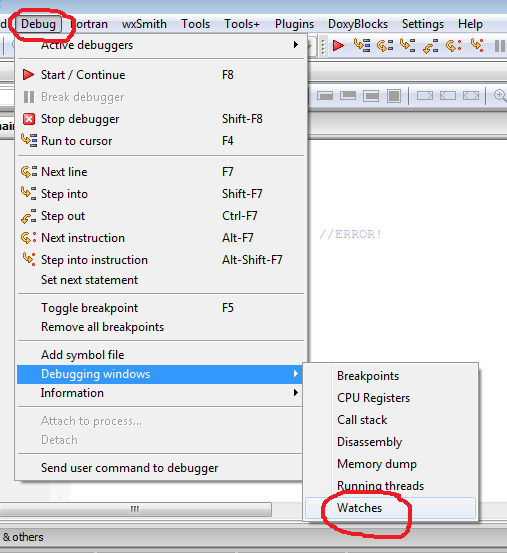The width and height of the screenshot is (507, 553).
Task: Click Break debugger pause toolbar icon
Action: (x=500, y=46)
